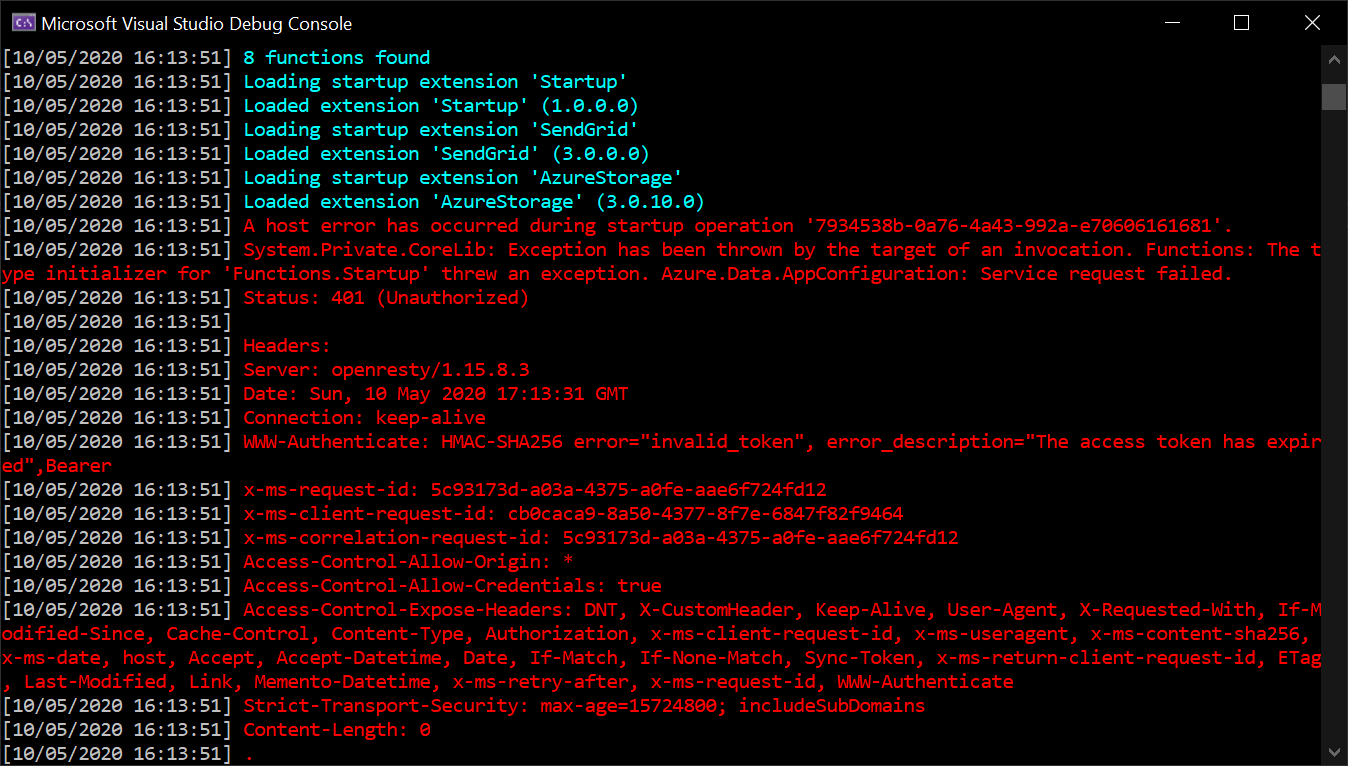The height and width of the screenshot is (766, 1348).
Task: Close the Debug Console window
Action: tap(1311, 23)
